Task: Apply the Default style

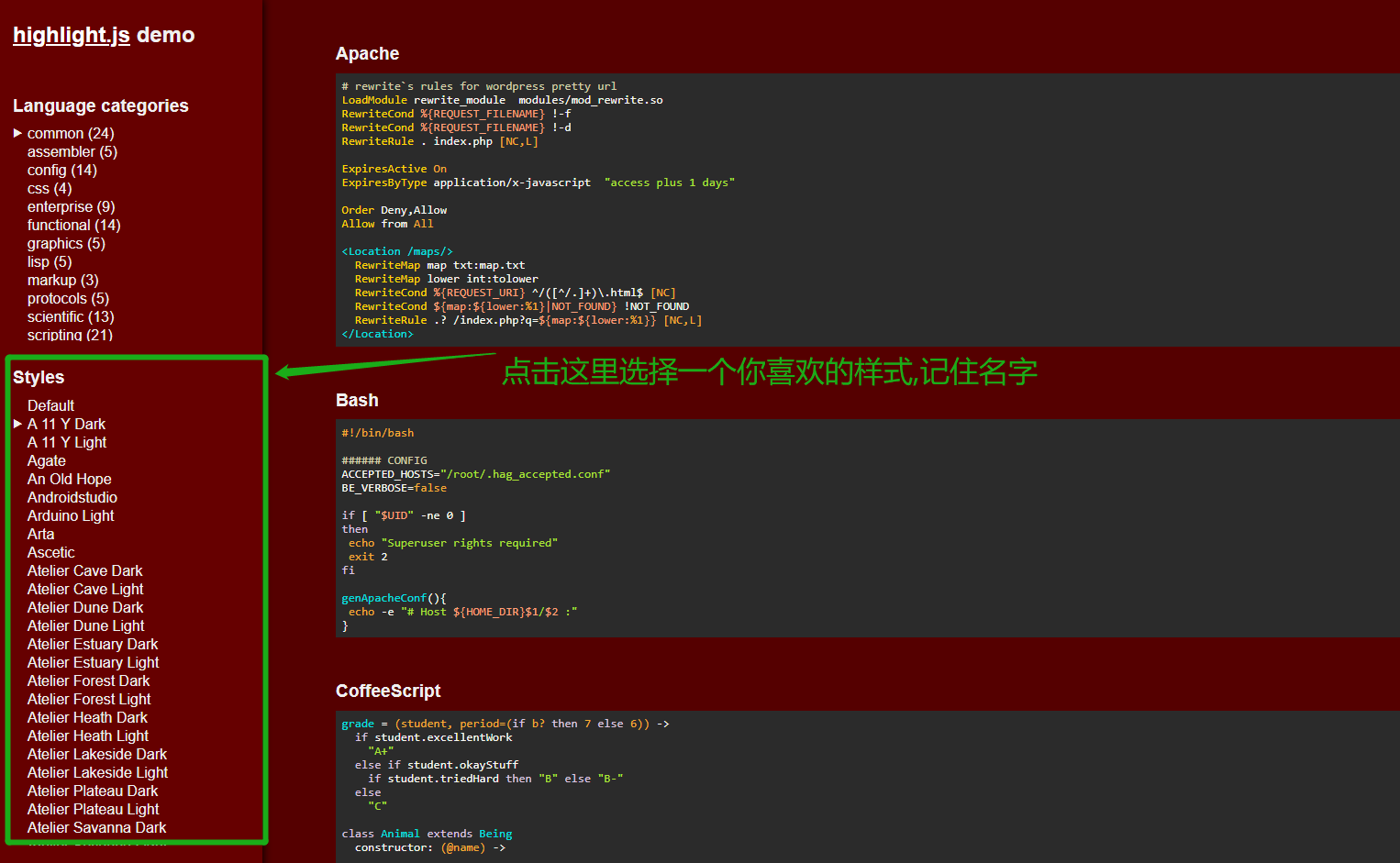Action: click(50, 405)
